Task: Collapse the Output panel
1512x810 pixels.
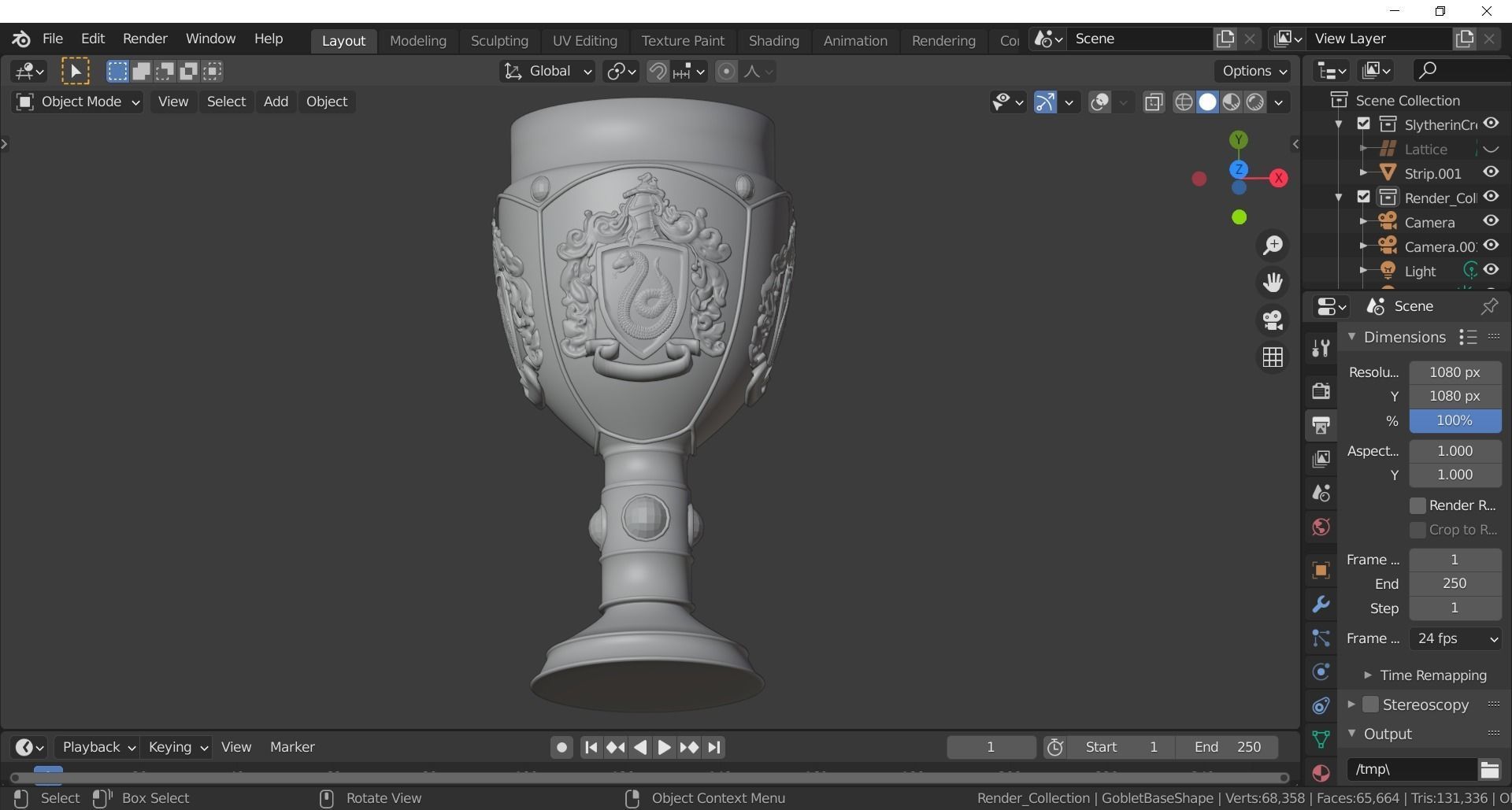Action: pyautogui.click(x=1351, y=734)
